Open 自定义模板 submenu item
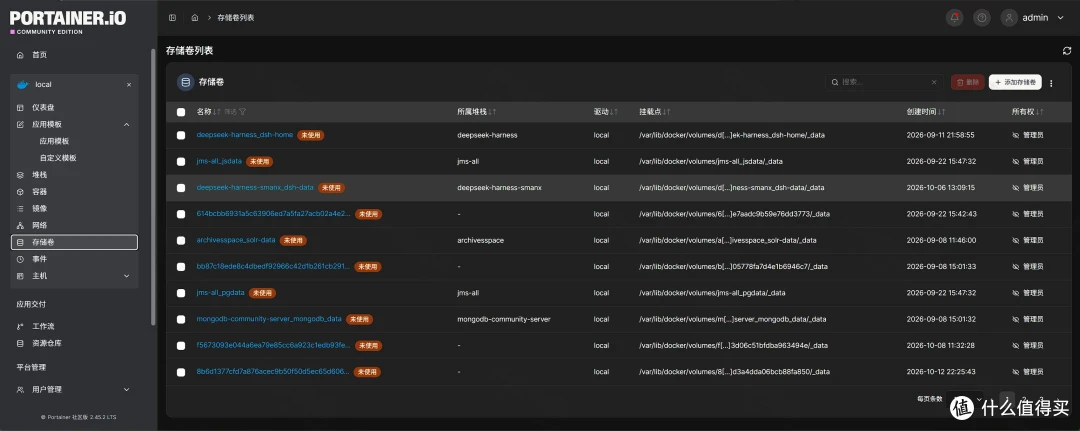Viewport: 1080px width, 431px height. pyautogui.click(x=58, y=158)
